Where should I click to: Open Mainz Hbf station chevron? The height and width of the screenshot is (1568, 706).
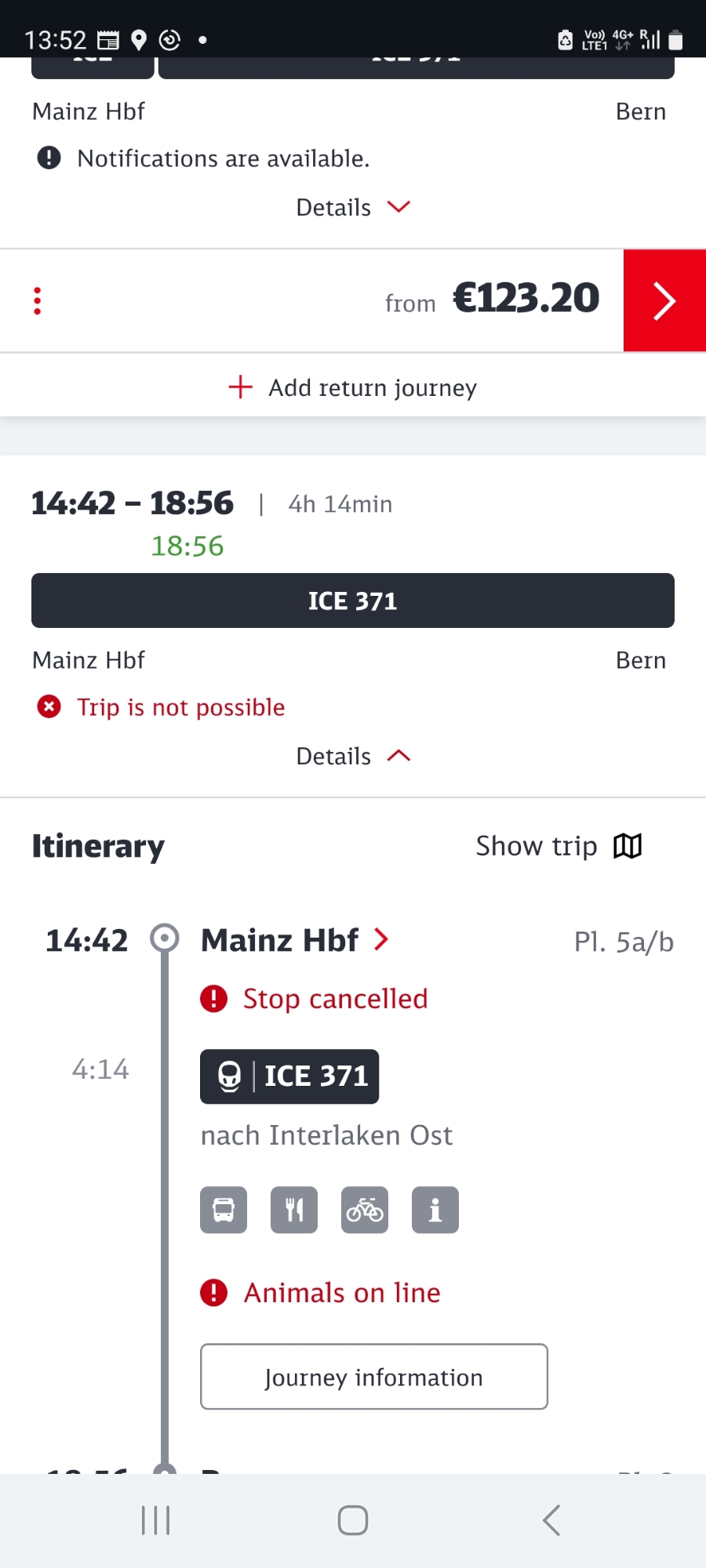tap(381, 939)
